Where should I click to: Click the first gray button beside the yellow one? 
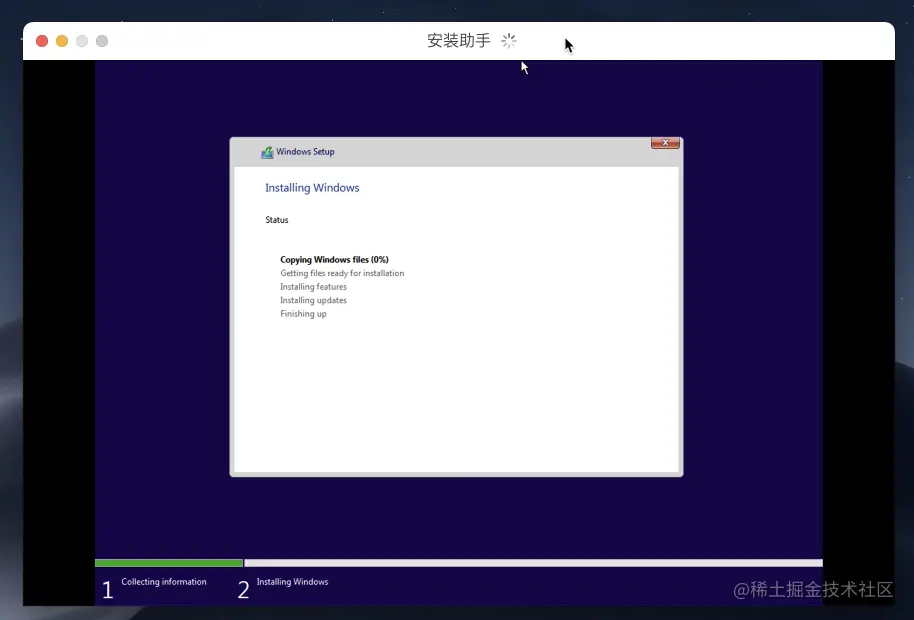(82, 41)
